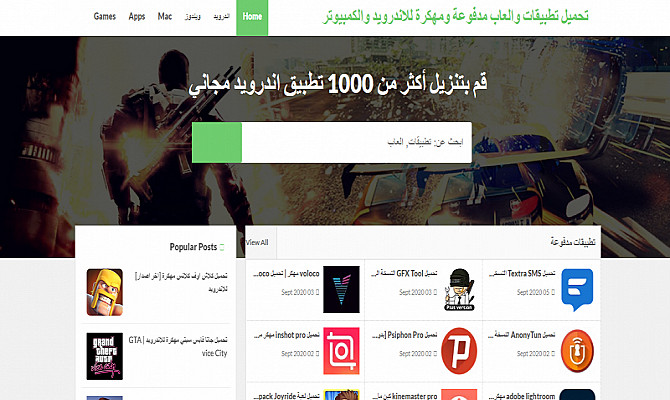Click the date under voloco post
The width and height of the screenshot is (670, 400).
click(300, 292)
